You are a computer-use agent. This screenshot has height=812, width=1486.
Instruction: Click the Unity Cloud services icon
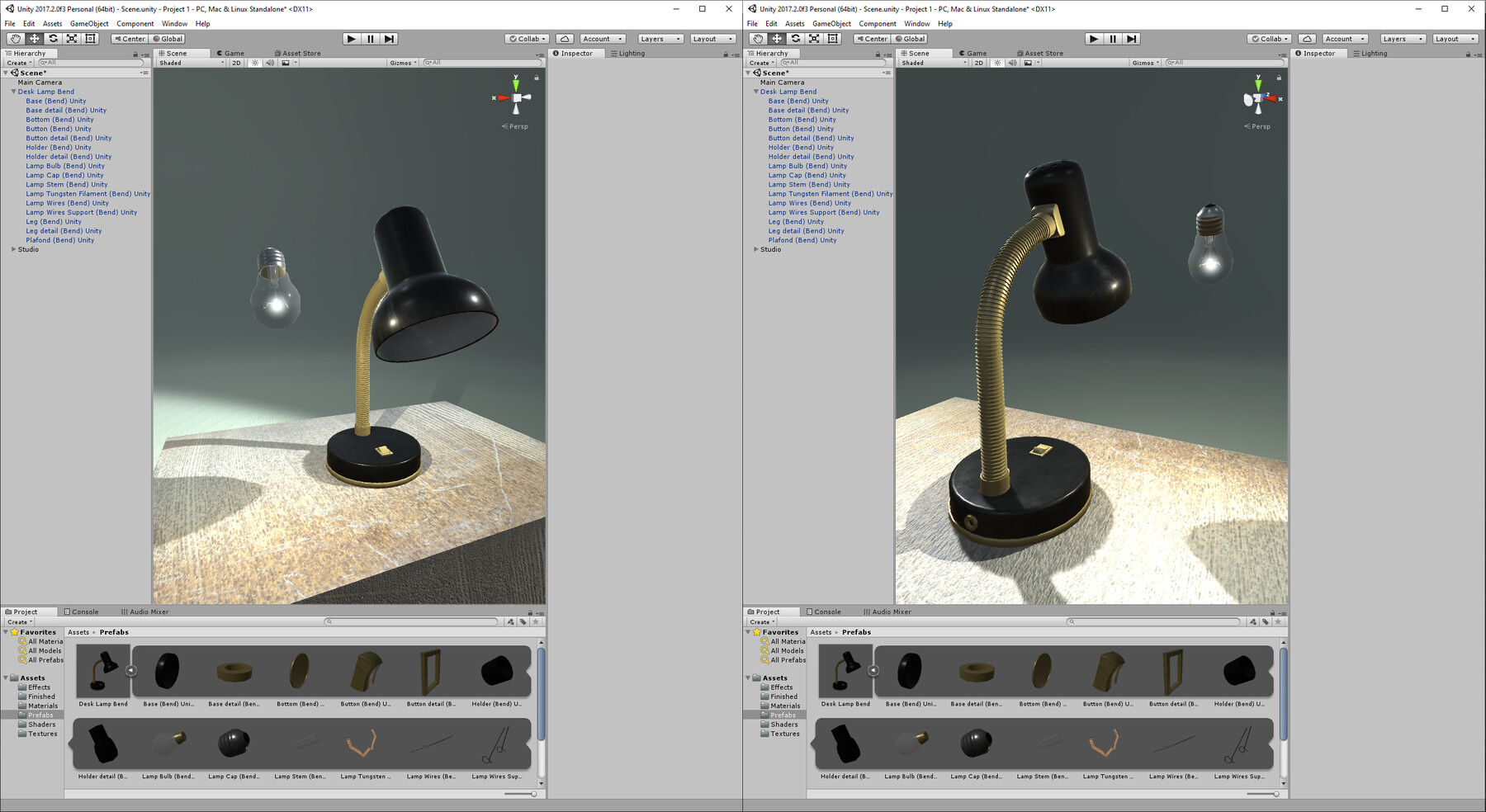pyautogui.click(x=565, y=38)
